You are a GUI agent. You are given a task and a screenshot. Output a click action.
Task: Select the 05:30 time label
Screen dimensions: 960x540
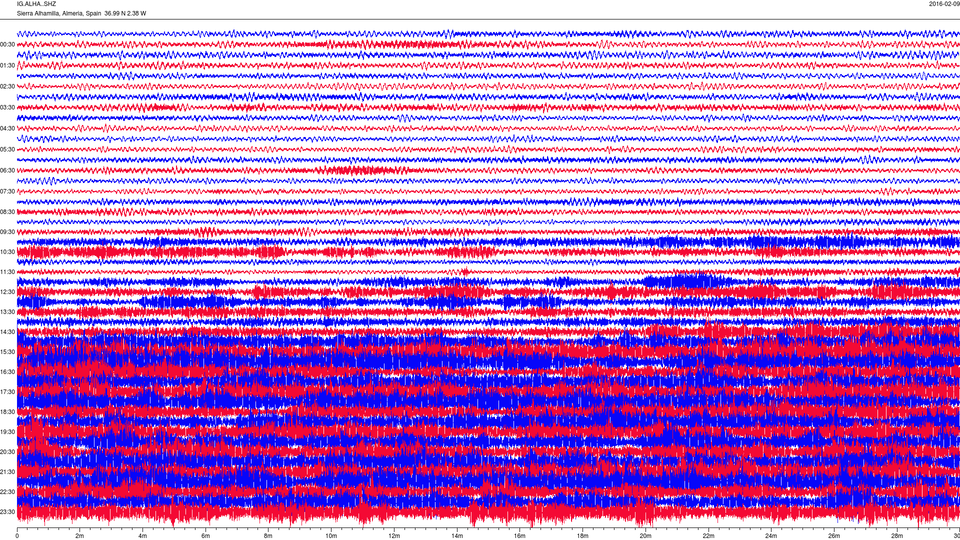pyautogui.click(x=7, y=150)
